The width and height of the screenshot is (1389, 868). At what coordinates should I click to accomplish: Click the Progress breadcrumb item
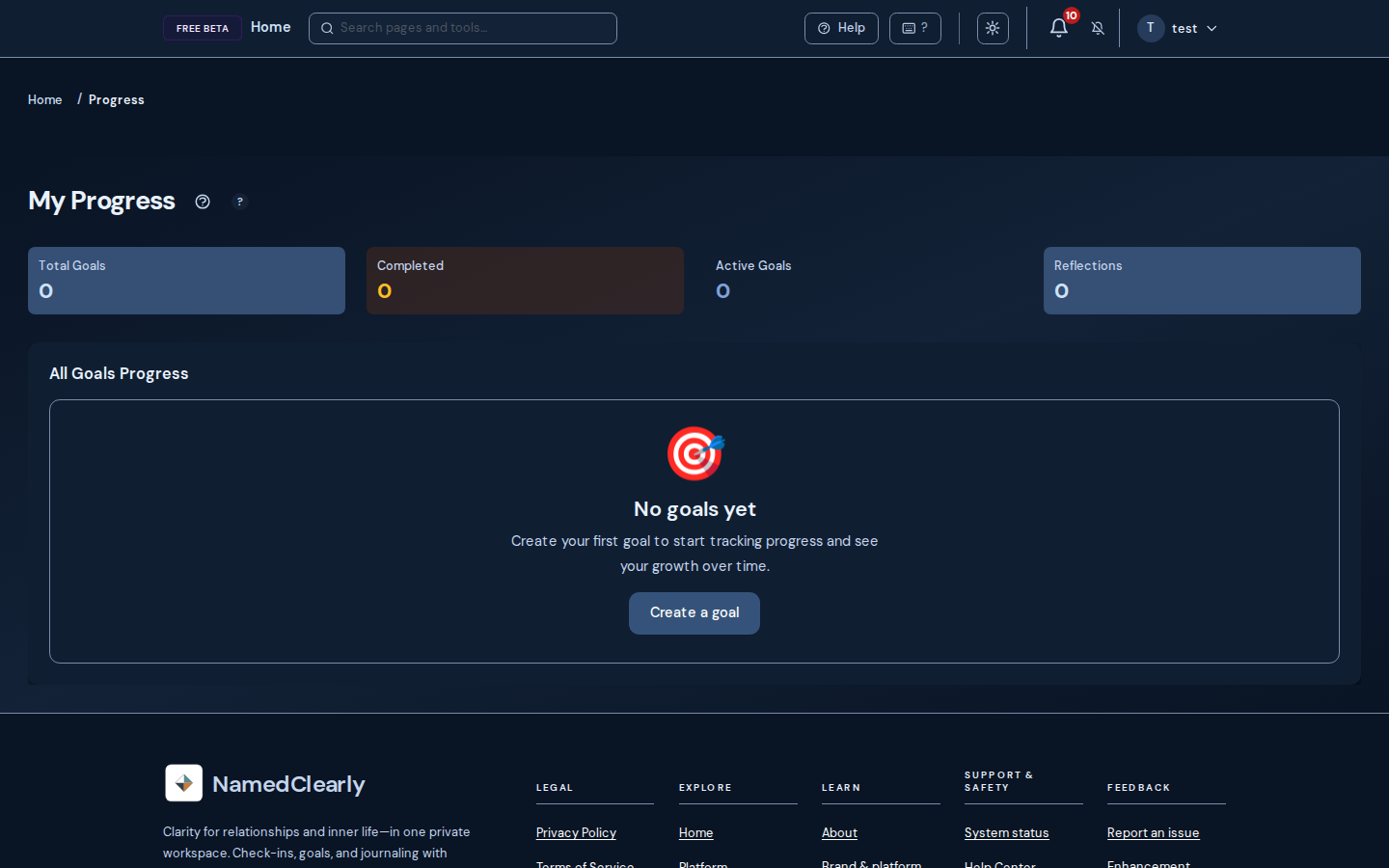coord(117,99)
